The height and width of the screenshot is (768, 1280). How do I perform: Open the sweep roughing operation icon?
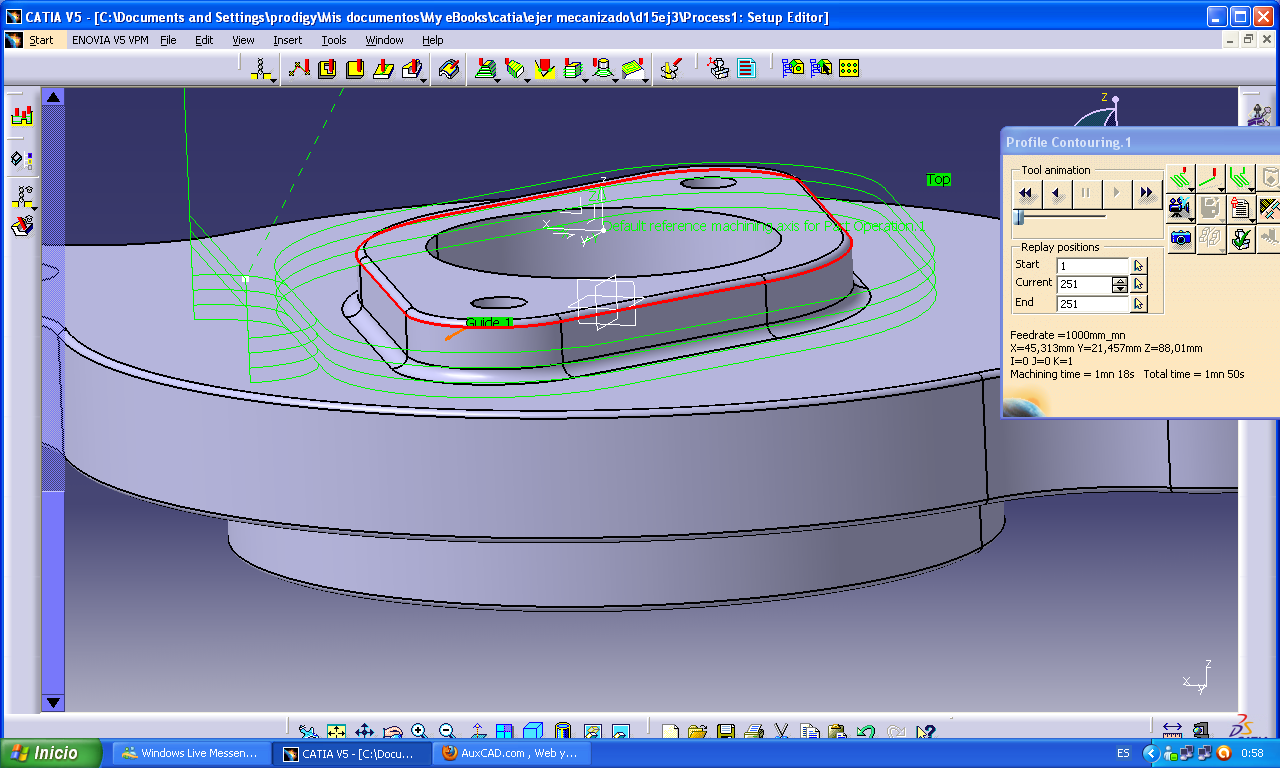pyautogui.click(x=486, y=68)
